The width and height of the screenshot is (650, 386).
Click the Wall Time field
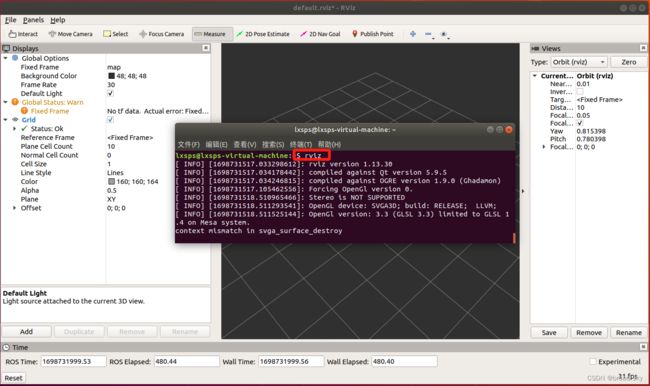(x=291, y=362)
